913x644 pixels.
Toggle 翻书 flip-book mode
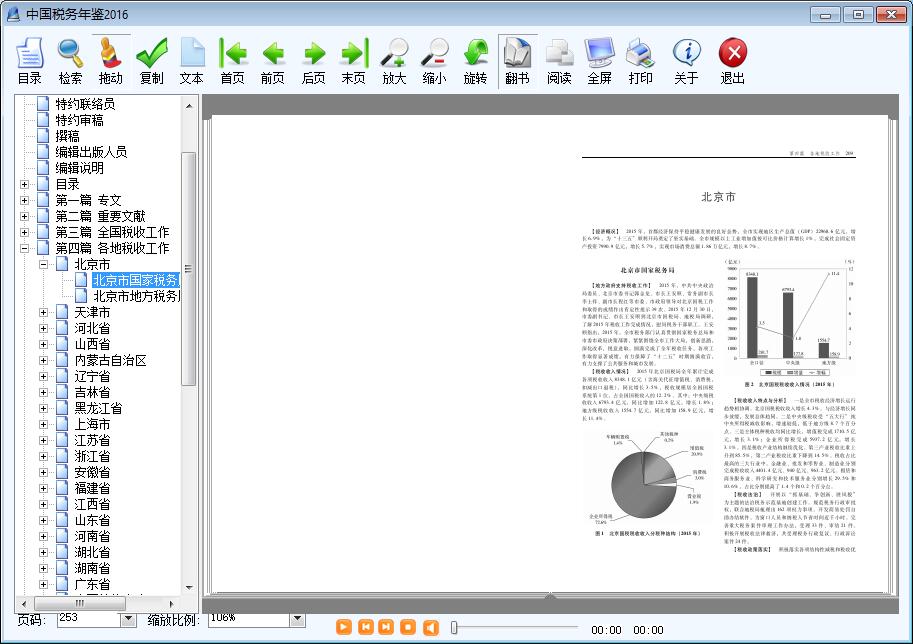pyautogui.click(x=517, y=61)
